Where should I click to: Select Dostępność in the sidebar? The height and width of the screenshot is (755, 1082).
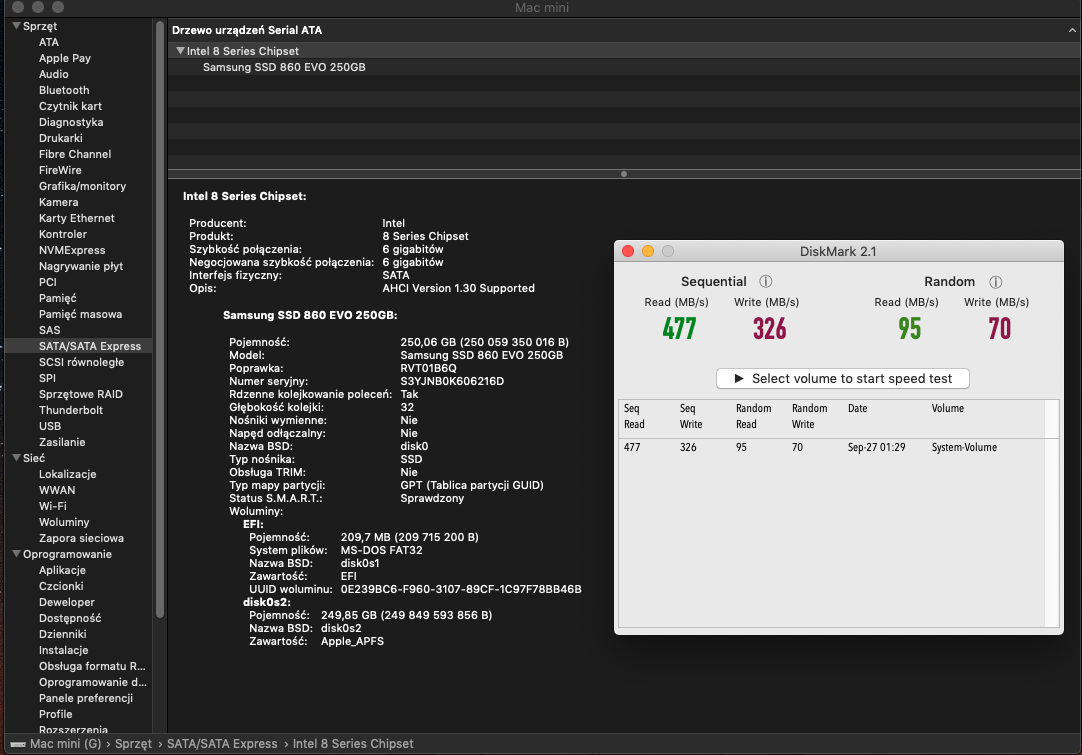pyautogui.click(x=70, y=618)
